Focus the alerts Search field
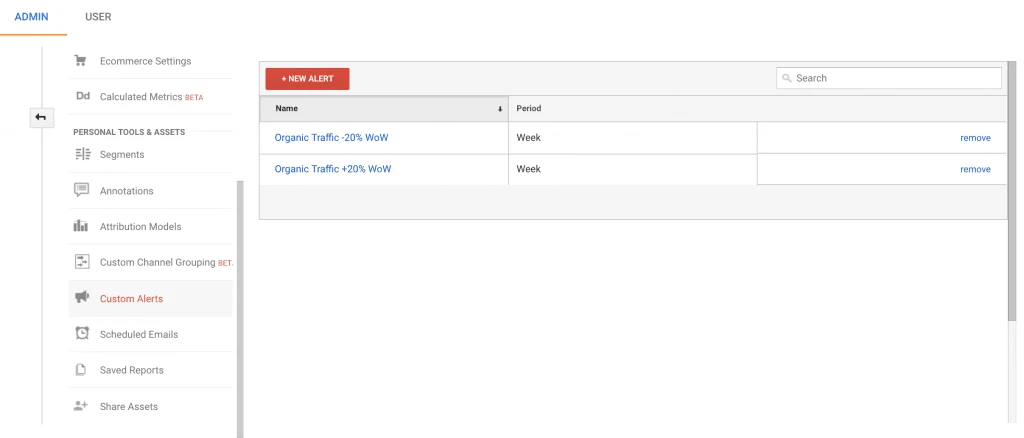The image size is (1024, 438). (x=895, y=78)
